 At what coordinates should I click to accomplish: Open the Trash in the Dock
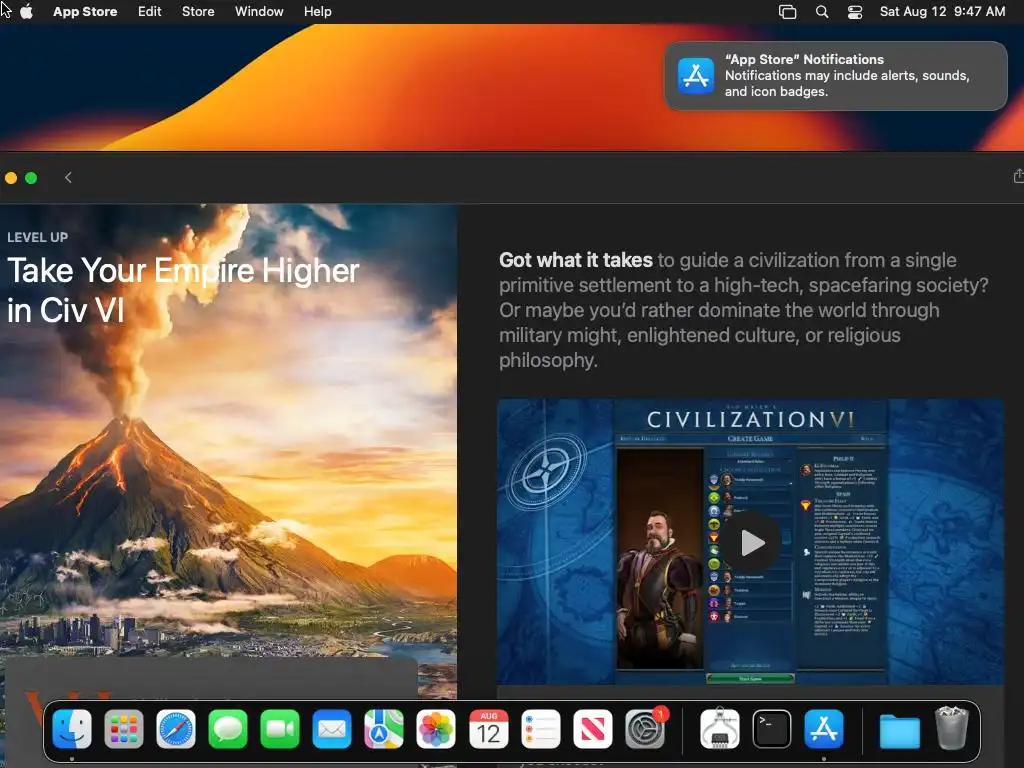point(952,728)
